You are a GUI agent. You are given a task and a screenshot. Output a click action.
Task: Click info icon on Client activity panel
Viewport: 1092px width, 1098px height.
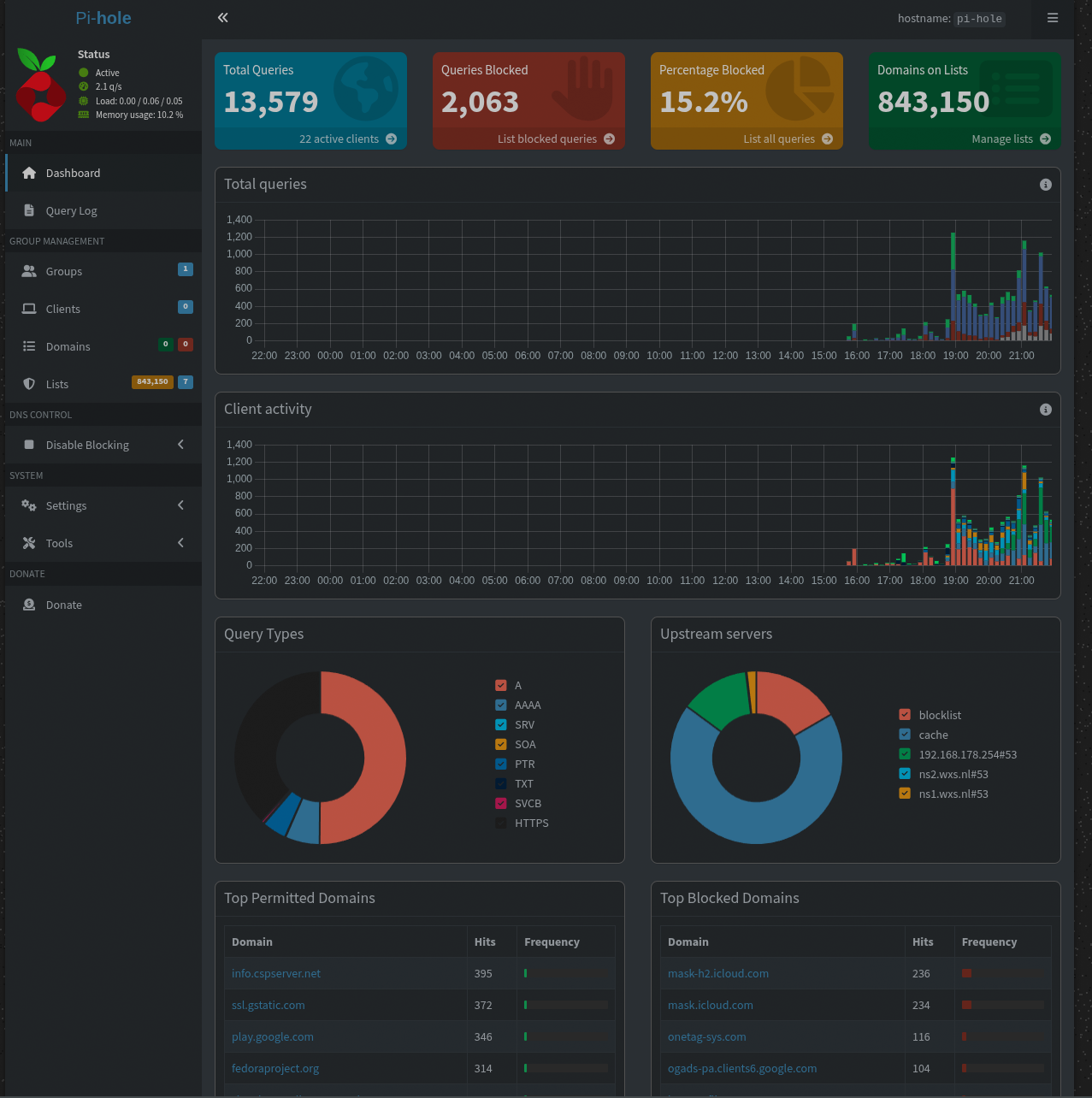(x=1045, y=410)
